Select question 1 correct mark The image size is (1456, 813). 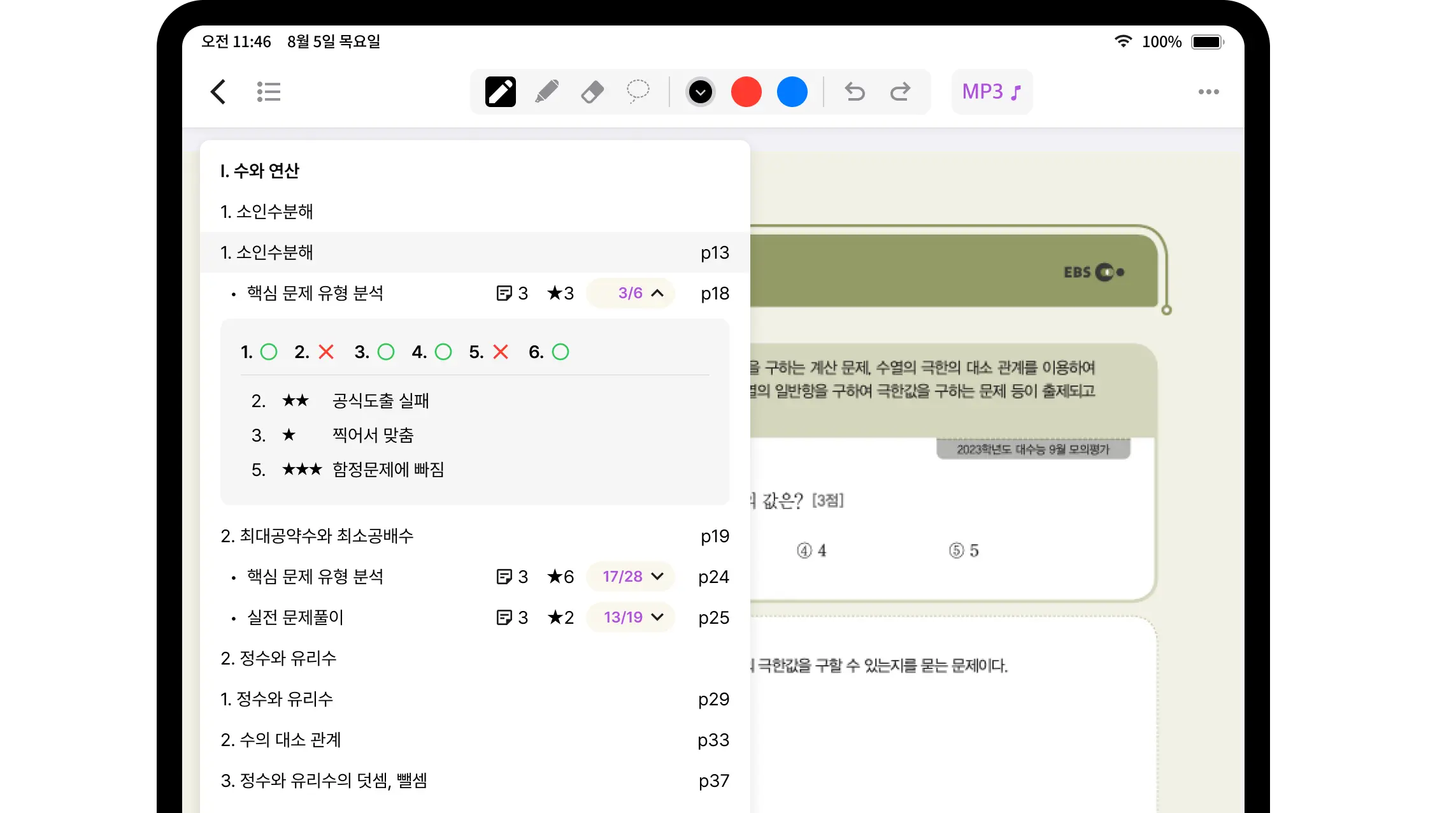269,352
